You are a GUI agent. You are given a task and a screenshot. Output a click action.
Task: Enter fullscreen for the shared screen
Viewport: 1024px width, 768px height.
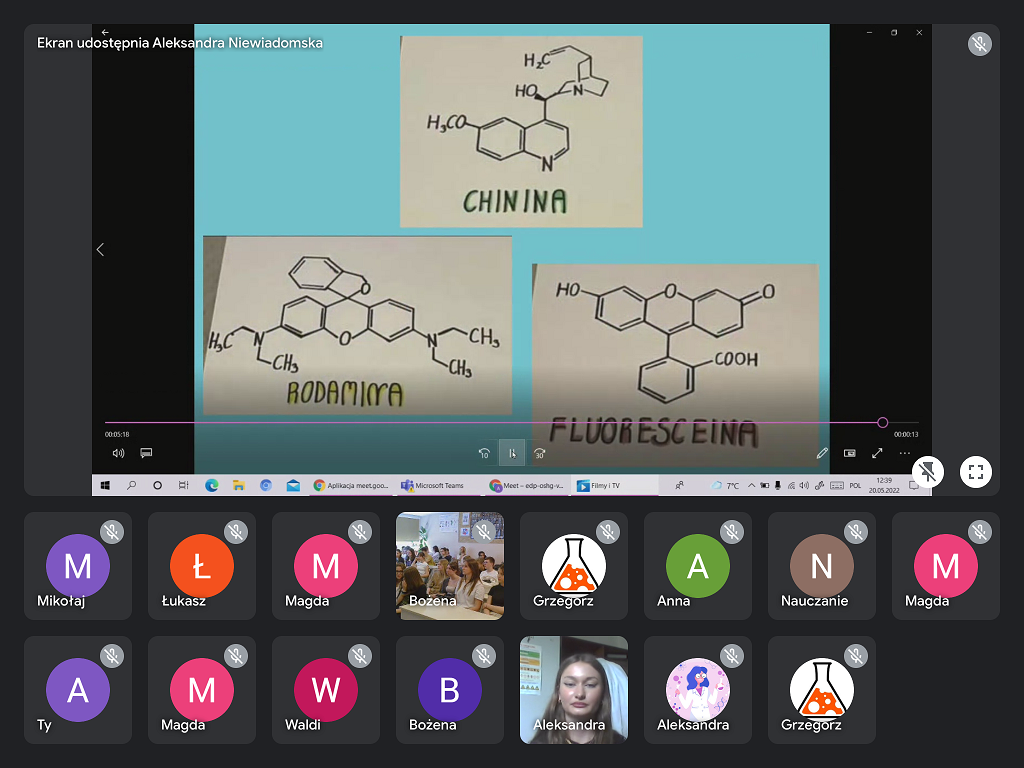[976, 472]
